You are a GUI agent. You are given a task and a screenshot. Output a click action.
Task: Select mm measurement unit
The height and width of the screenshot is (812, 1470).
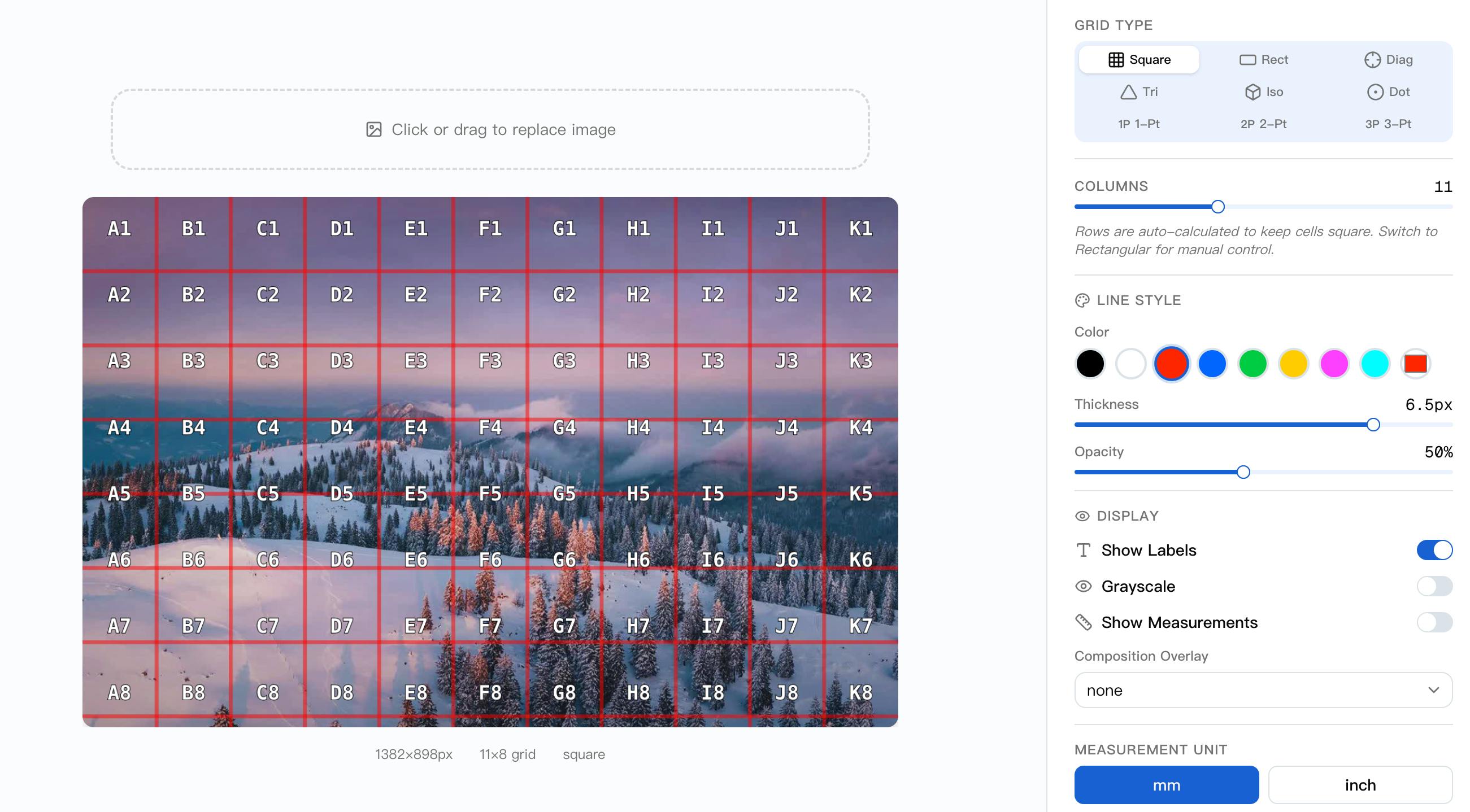coord(1166,785)
